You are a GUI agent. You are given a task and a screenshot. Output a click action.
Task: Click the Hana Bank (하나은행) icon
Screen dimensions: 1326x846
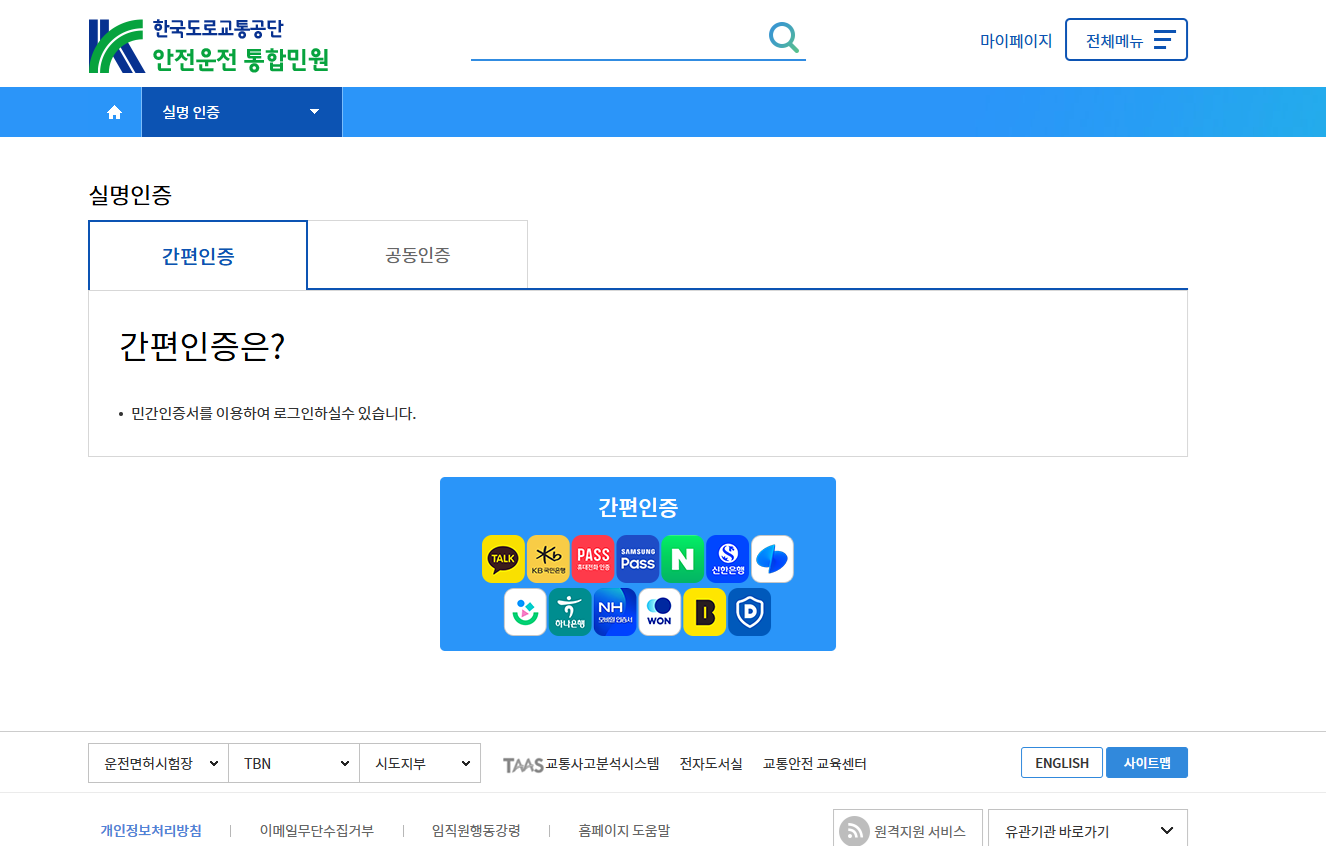[570, 612]
